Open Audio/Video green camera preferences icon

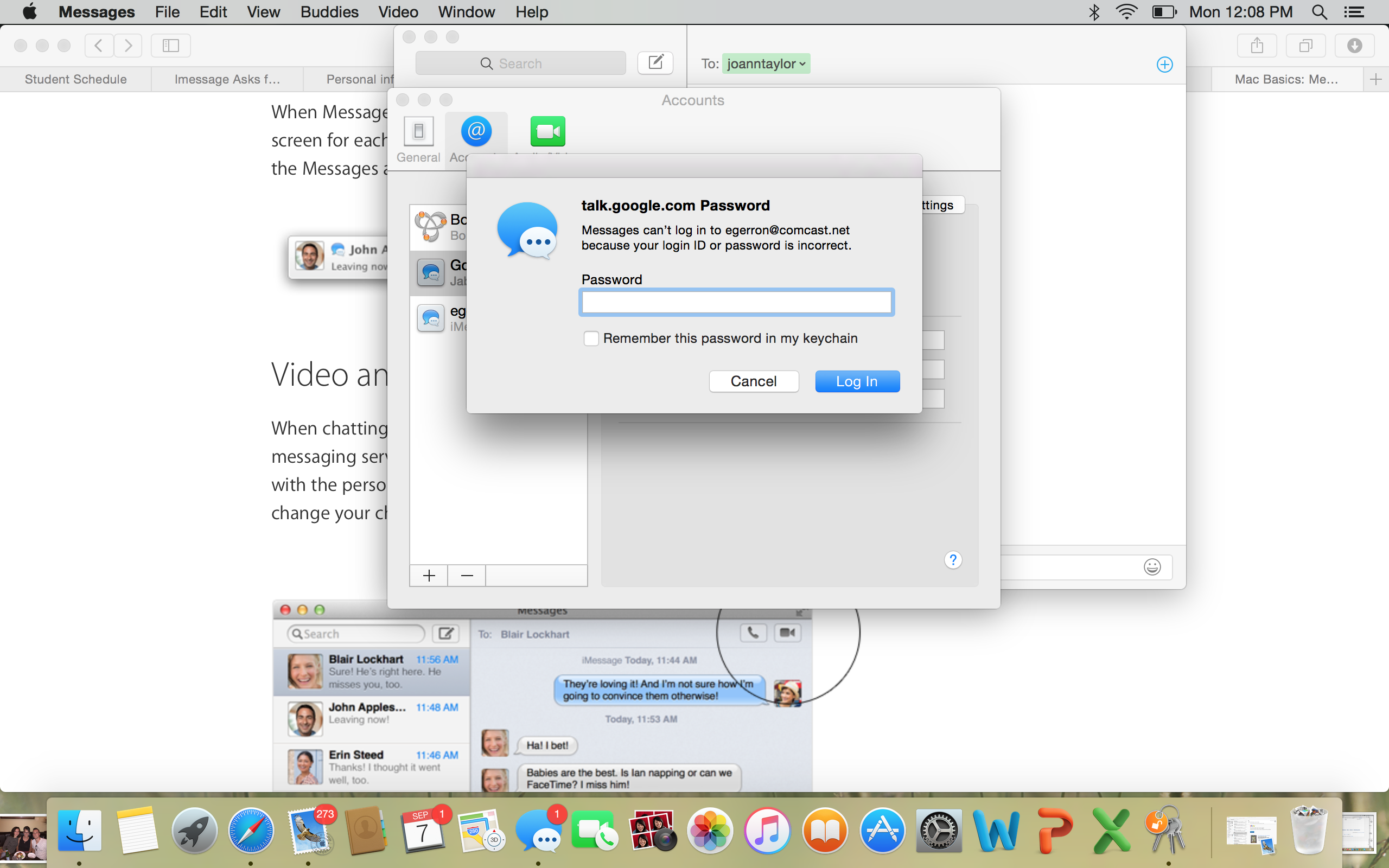pyautogui.click(x=547, y=132)
